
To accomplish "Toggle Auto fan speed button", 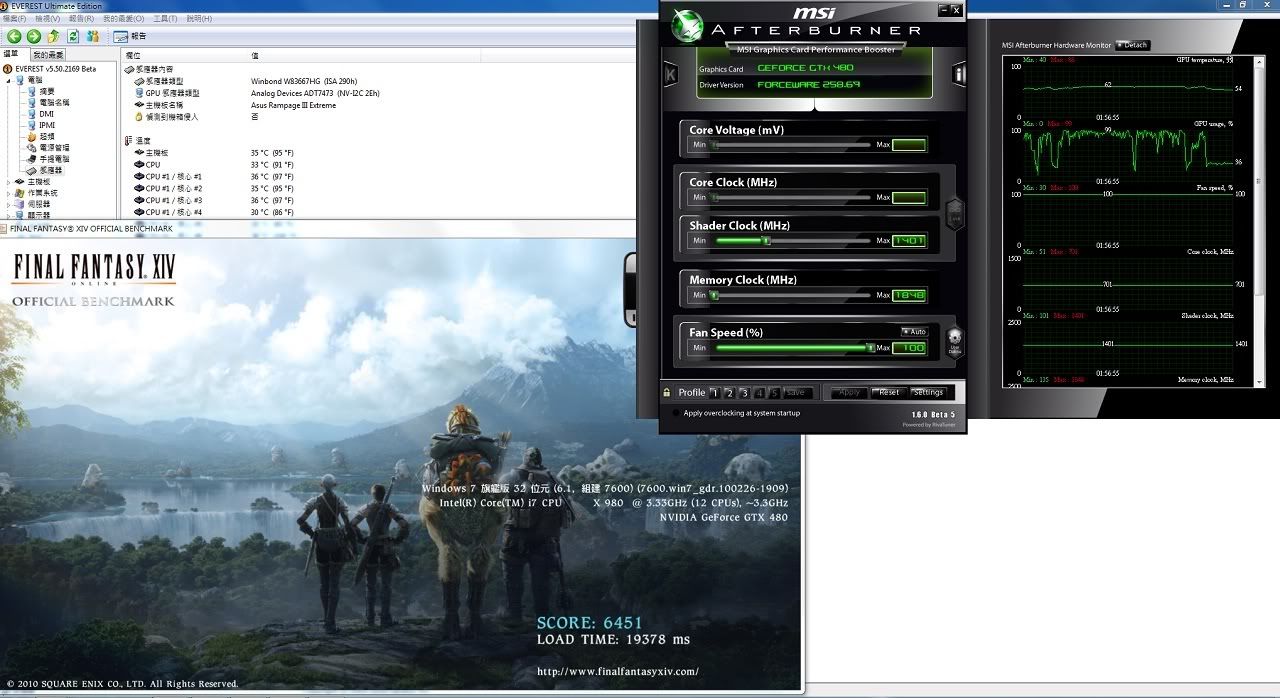I will [913, 331].
